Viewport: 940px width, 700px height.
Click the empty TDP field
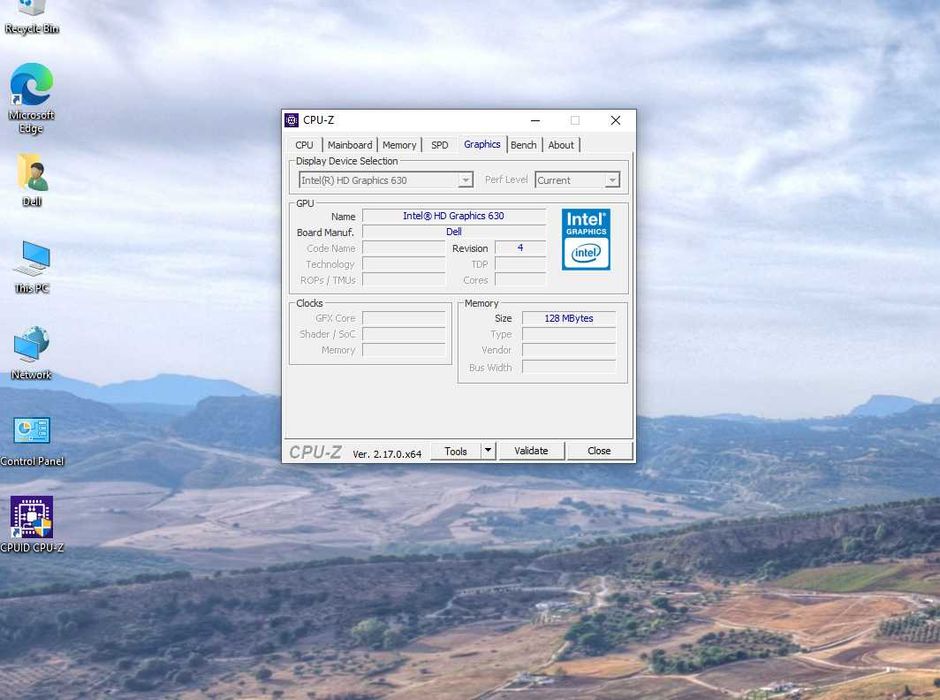tap(520, 264)
